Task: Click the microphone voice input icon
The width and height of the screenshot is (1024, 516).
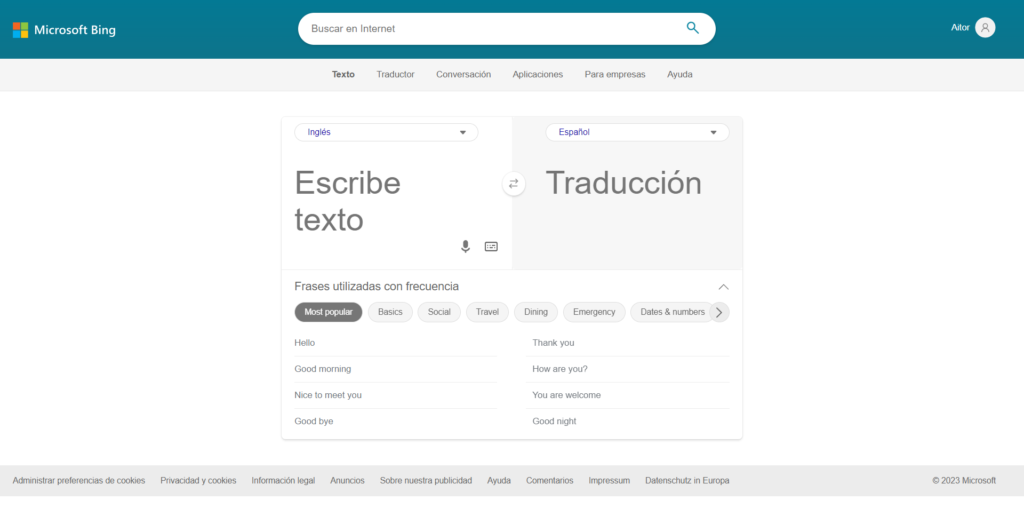Action: [465, 246]
